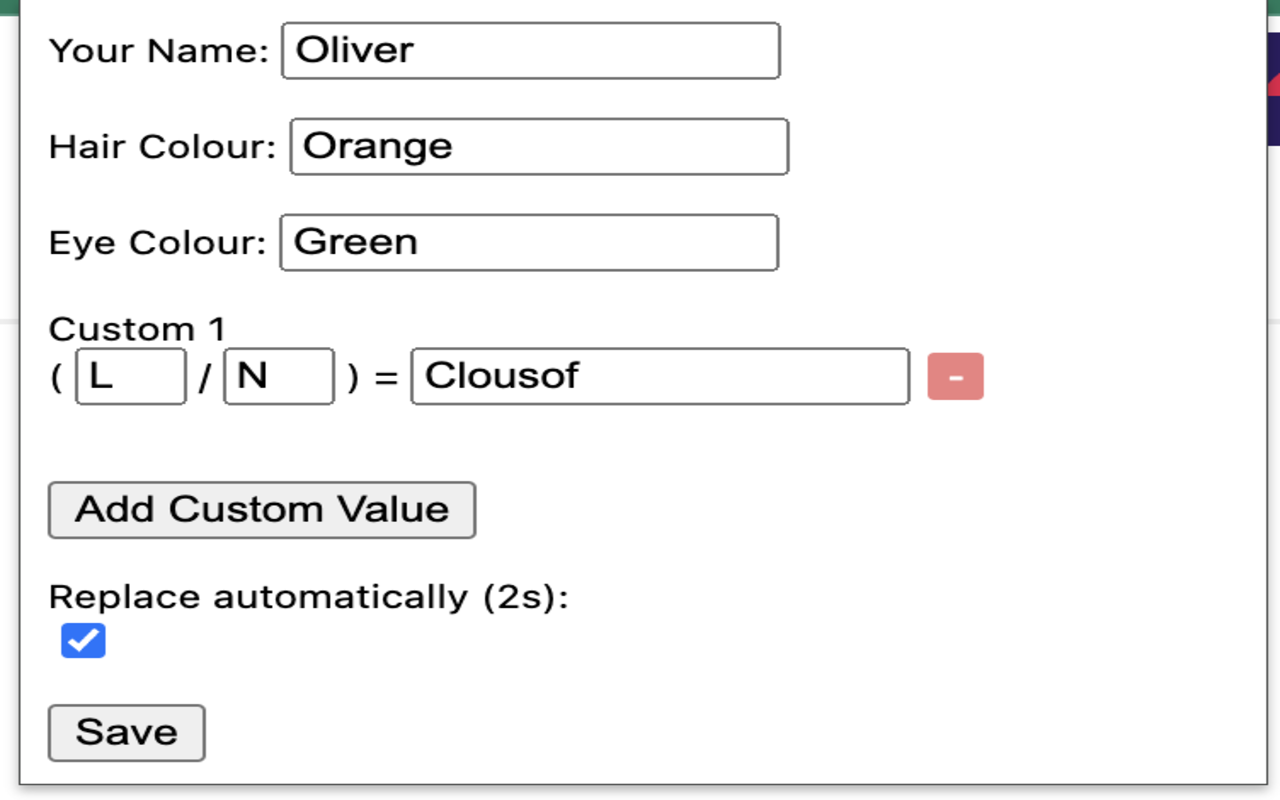Click the custom input containing L

pos(131,377)
